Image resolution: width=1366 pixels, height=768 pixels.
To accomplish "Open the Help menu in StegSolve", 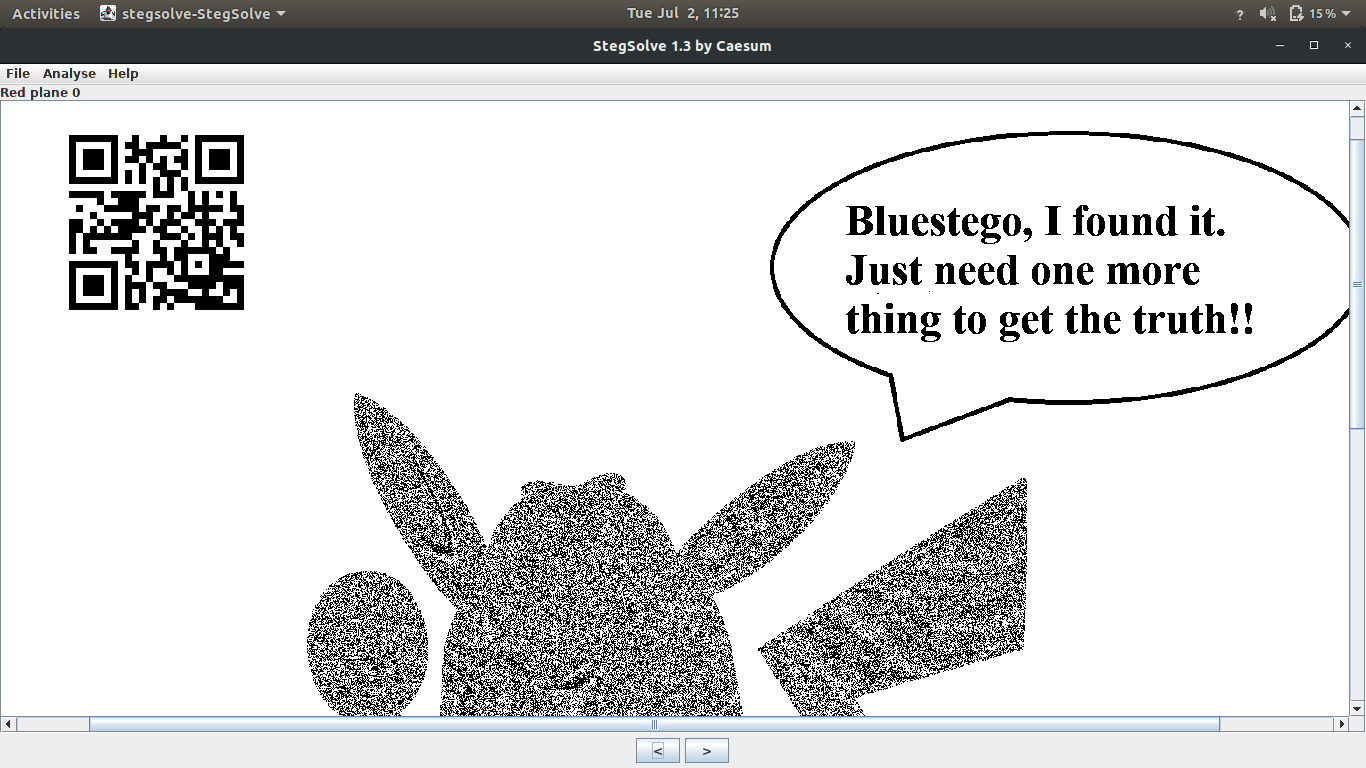I will point(123,73).
